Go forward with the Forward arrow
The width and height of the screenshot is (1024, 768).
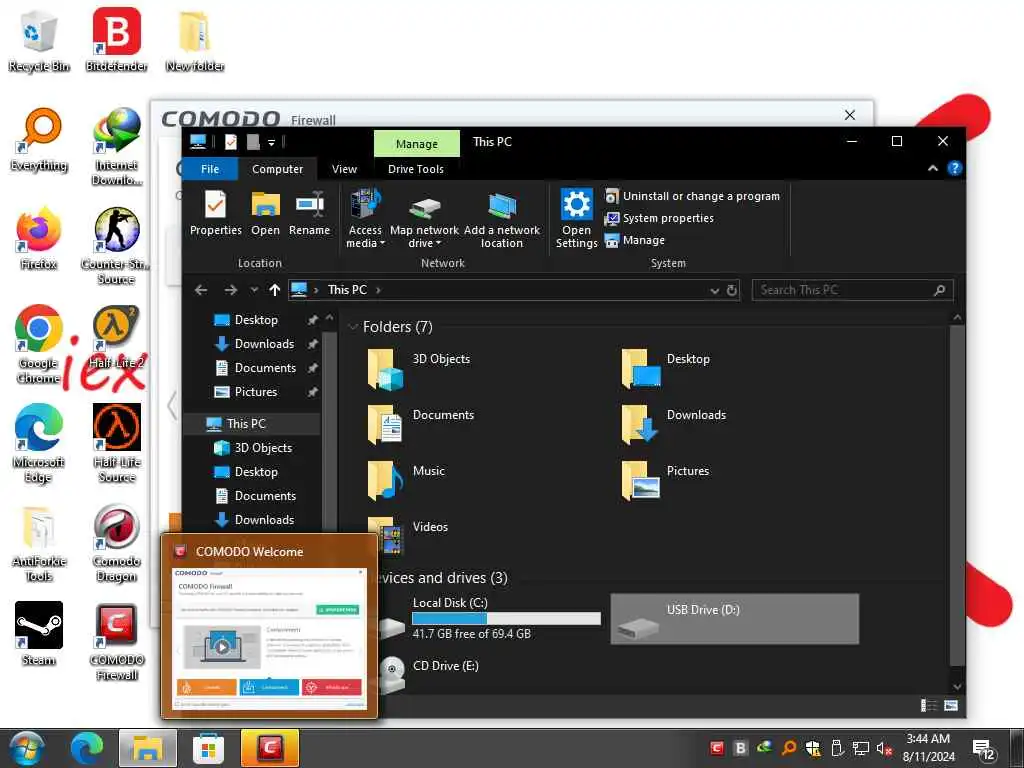[x=231, y=290]
